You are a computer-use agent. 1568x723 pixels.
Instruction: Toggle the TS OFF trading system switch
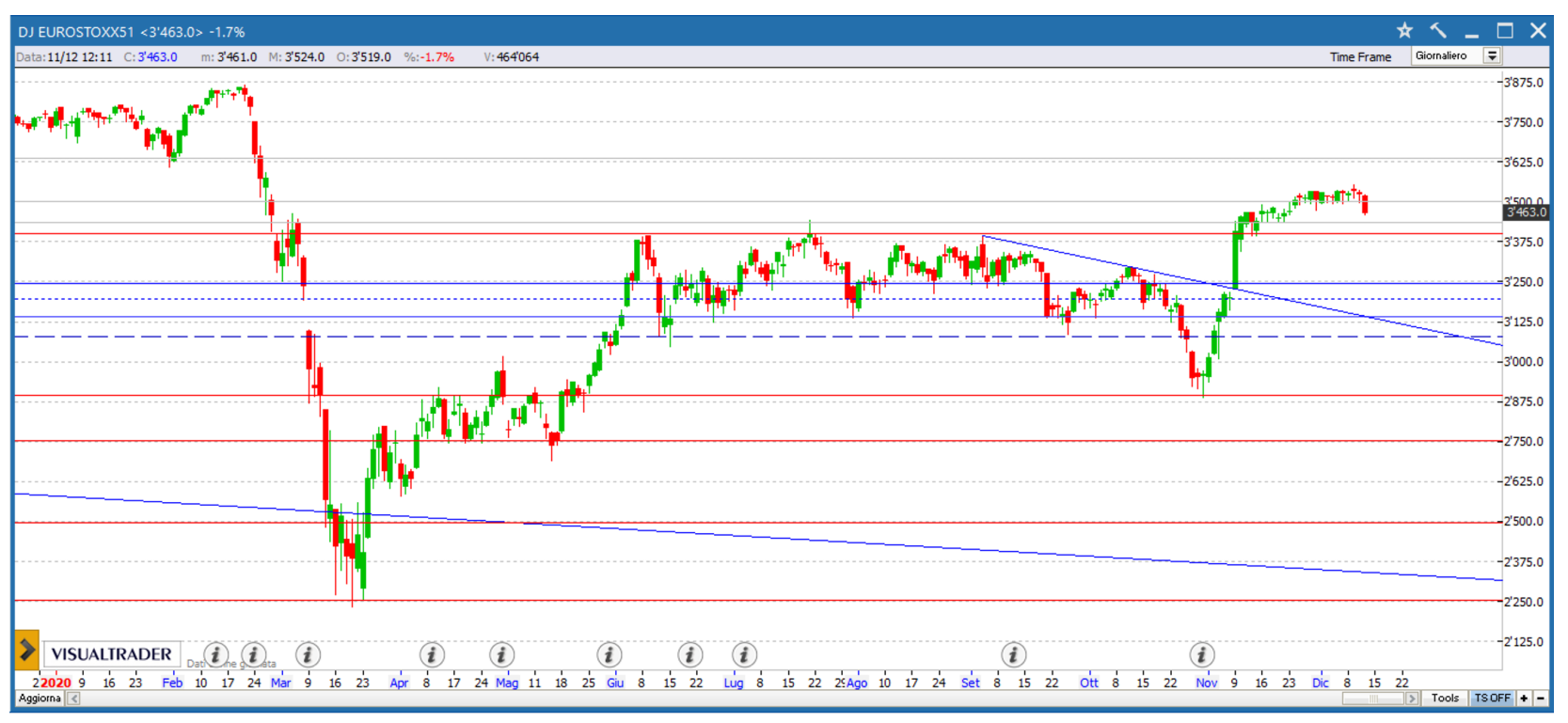tap(1492, 699)
